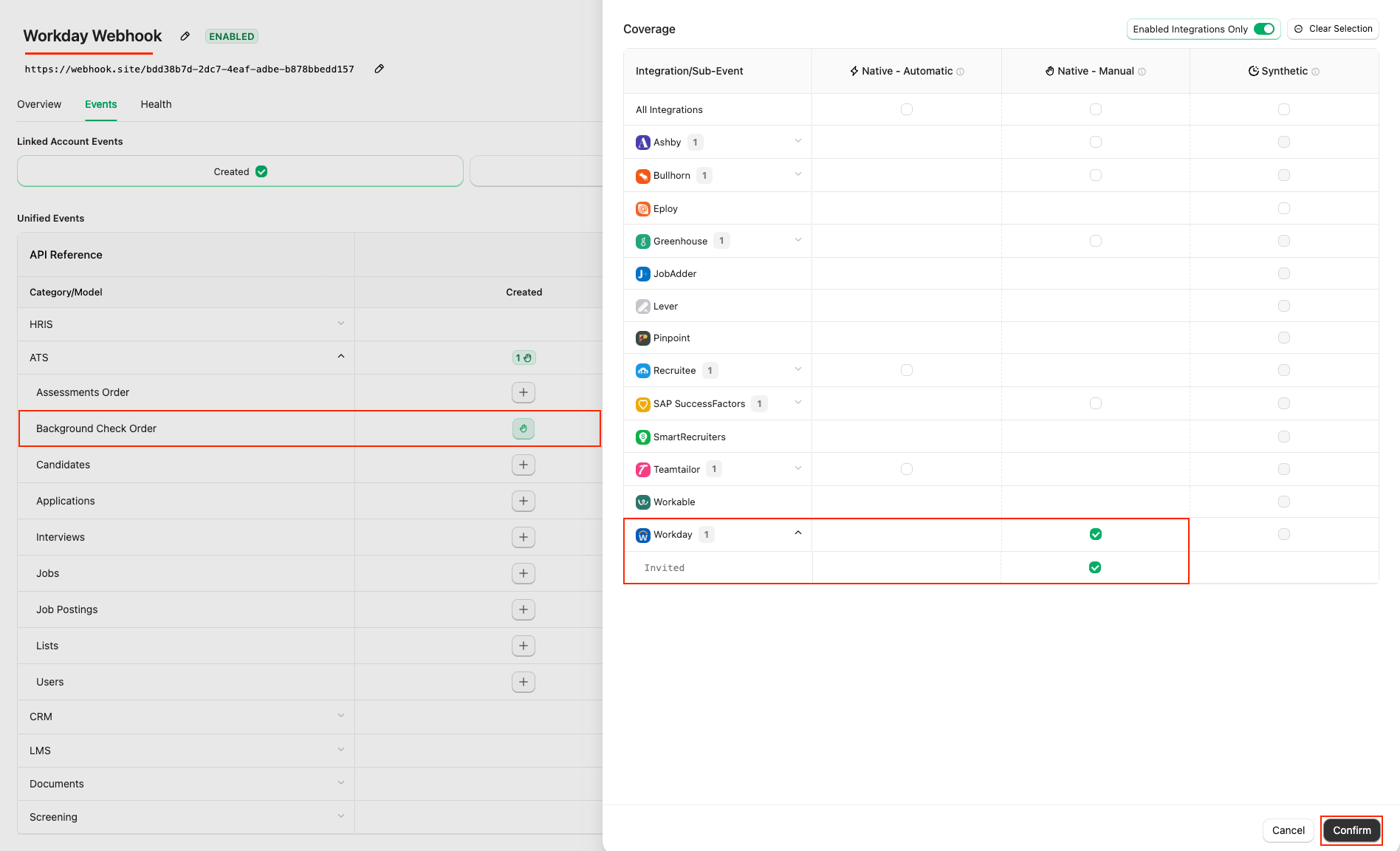Click the JobAdder integration logo
The height and width of the screenshot is (851, 1400).
click(x=643, y=274)
